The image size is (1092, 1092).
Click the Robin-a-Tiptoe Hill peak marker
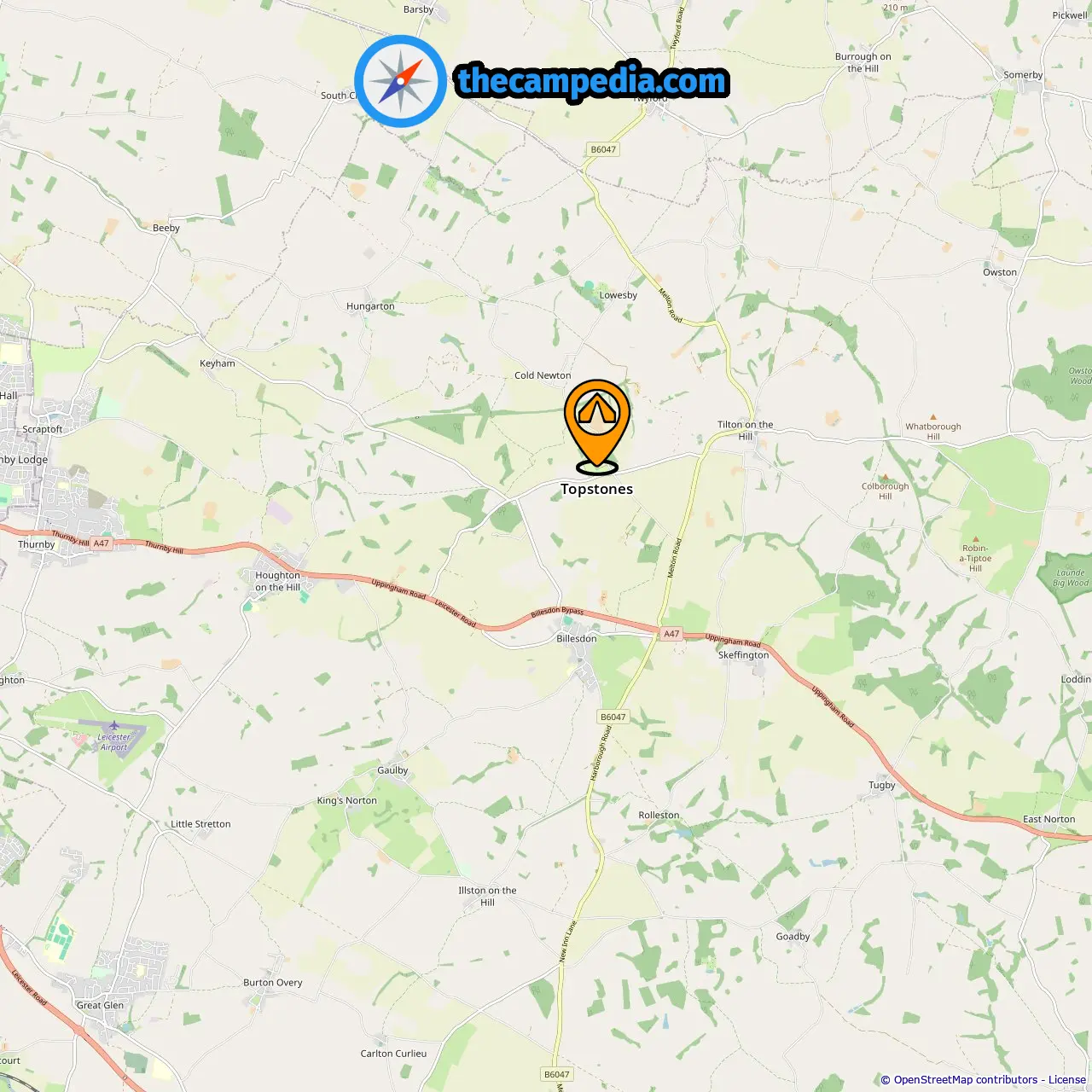(x=976, y=539)
